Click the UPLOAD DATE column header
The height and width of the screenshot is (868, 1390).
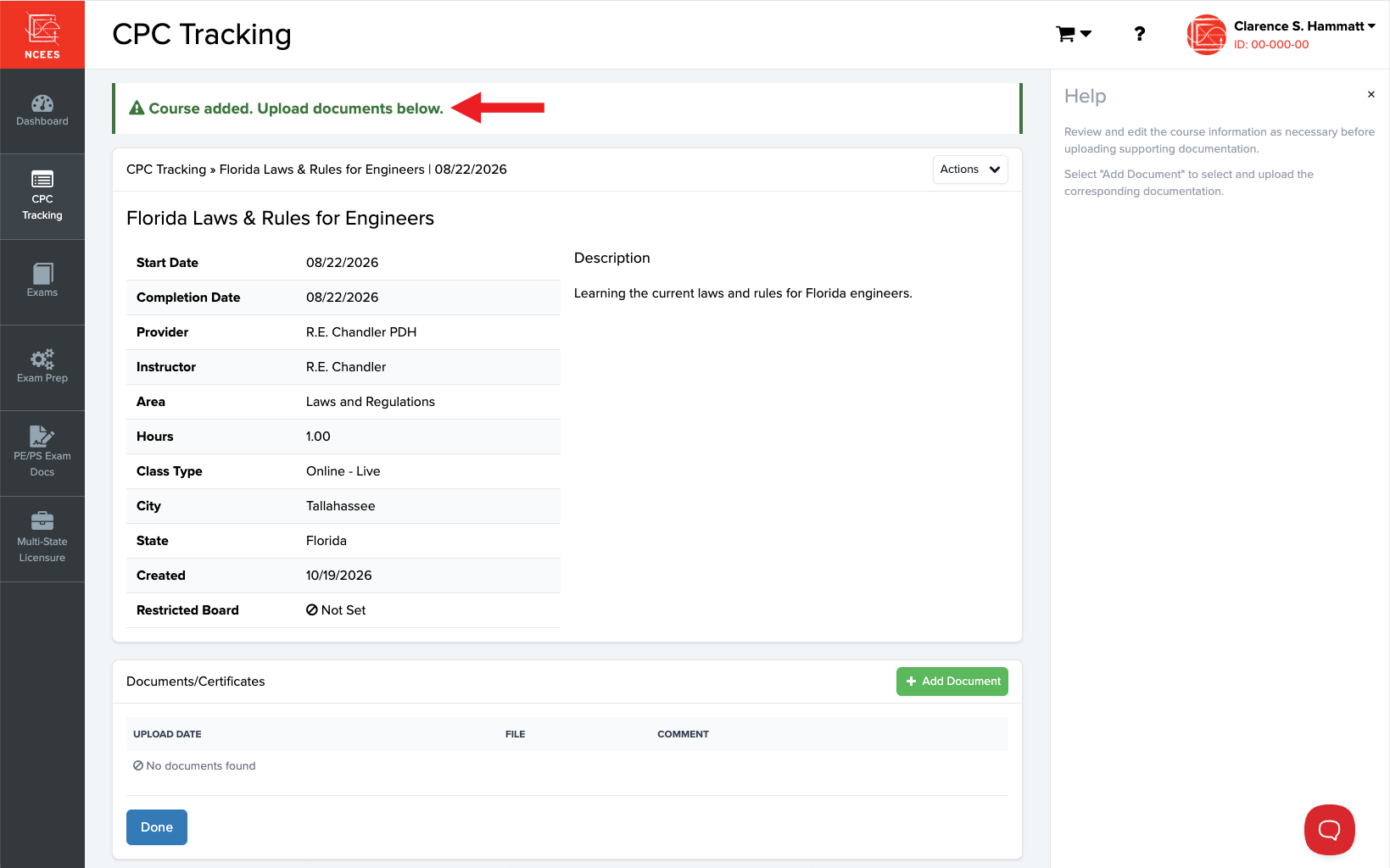coord(167,734)
